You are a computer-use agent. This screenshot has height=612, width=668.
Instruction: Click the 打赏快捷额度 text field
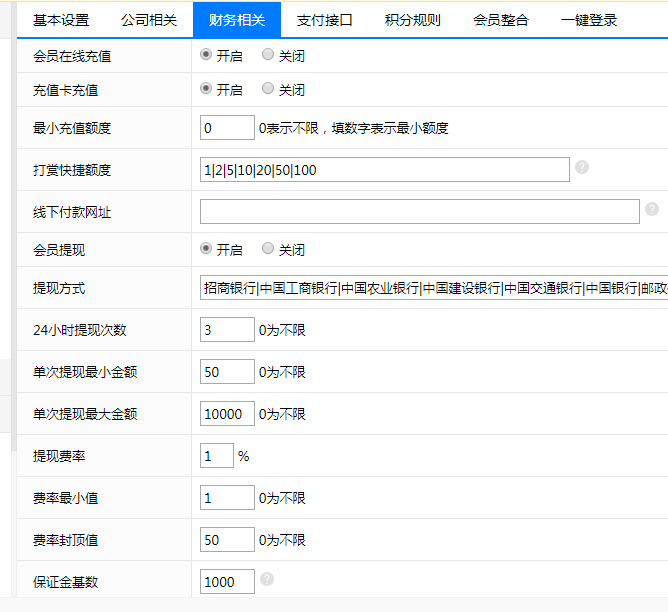[x=384, y=170]
